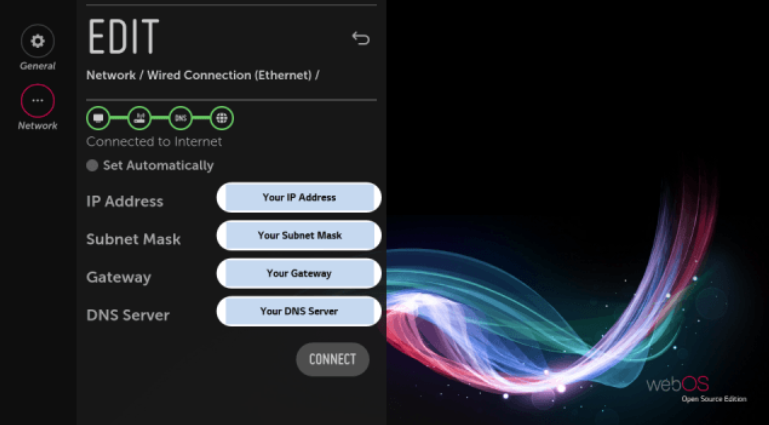
Task: Select the Network label in sidebar
Action: [38, 126]
